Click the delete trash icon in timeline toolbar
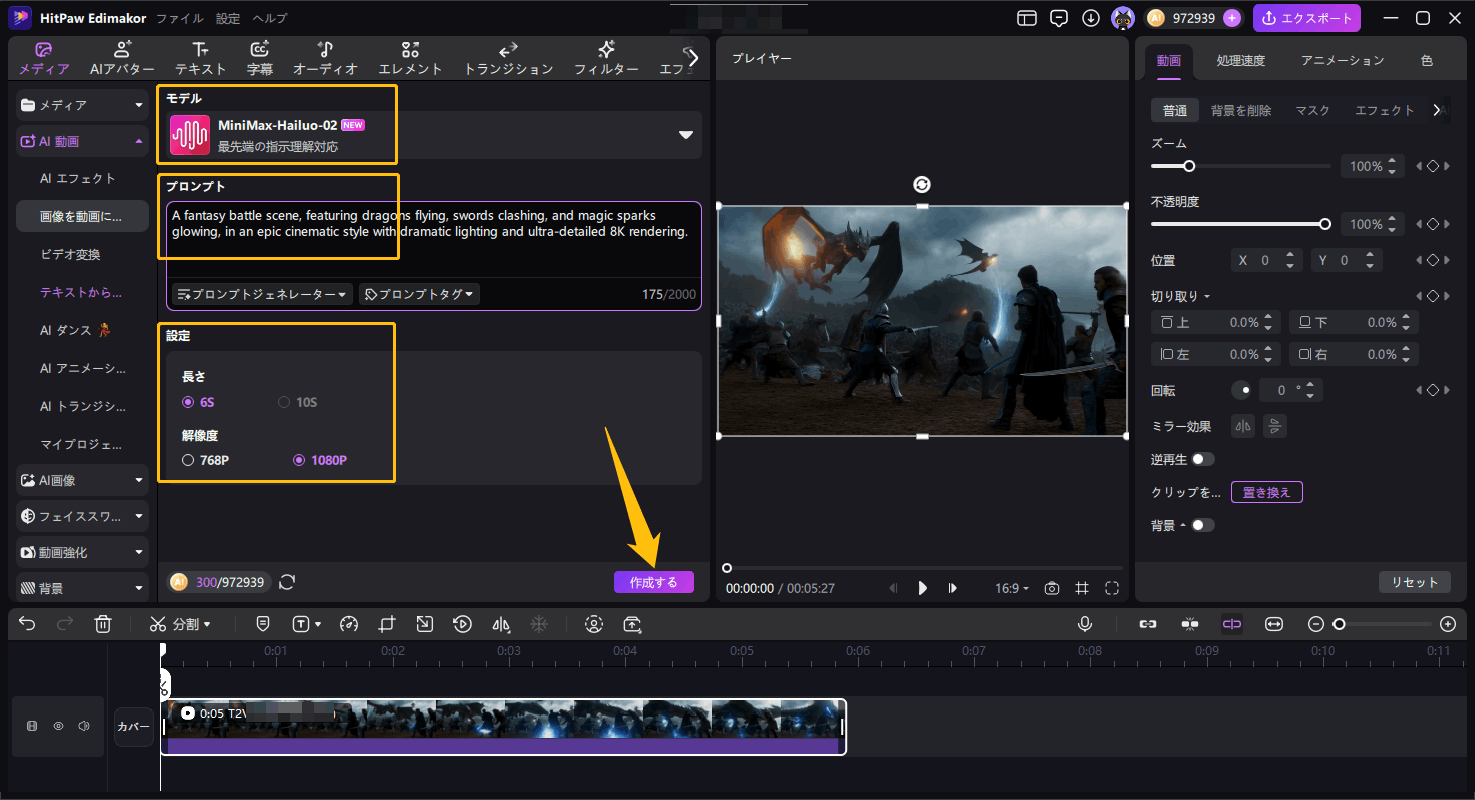The image size is (1475, 800). pos(102,624)
